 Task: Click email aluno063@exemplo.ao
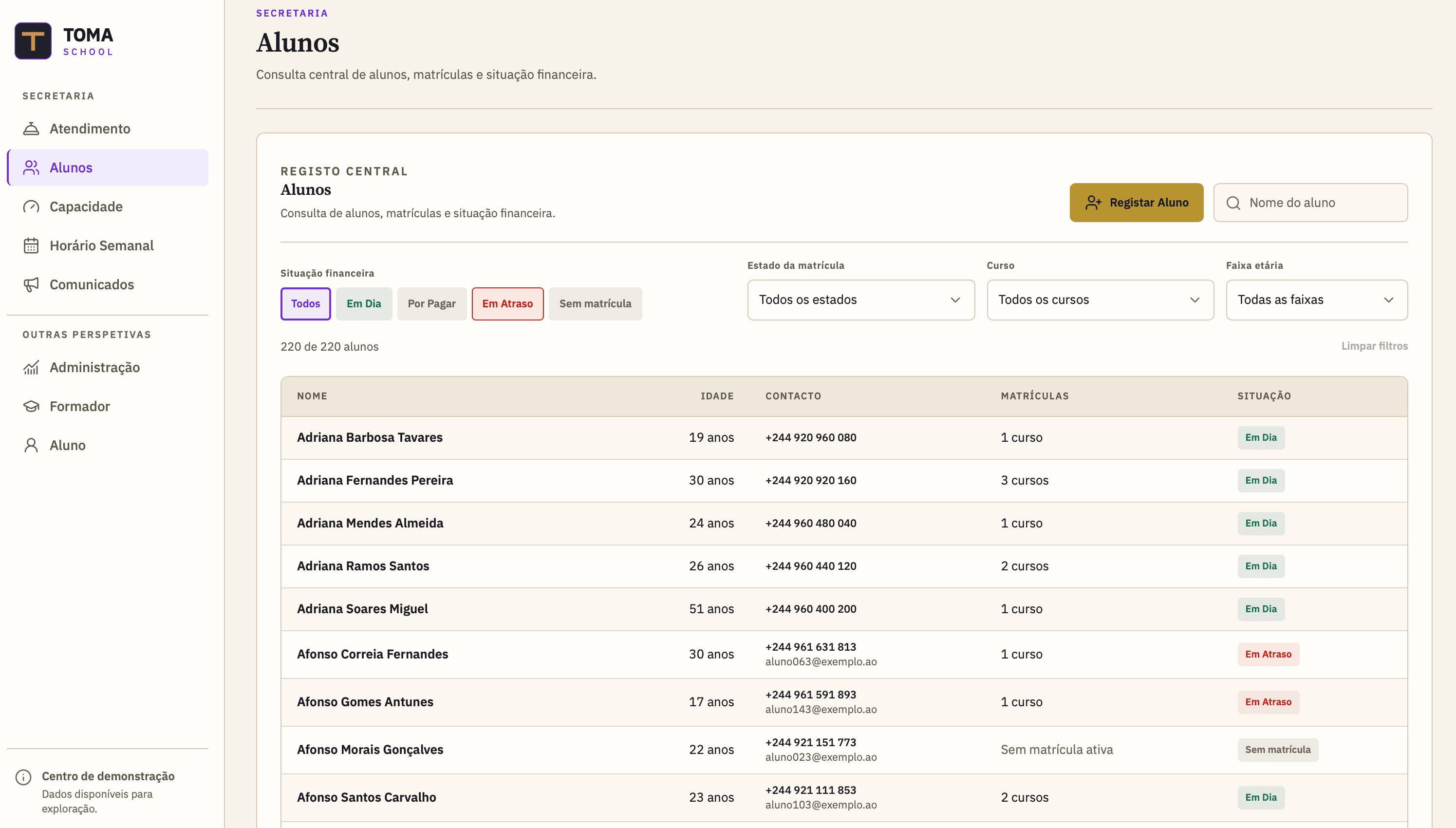pos(821,662)
